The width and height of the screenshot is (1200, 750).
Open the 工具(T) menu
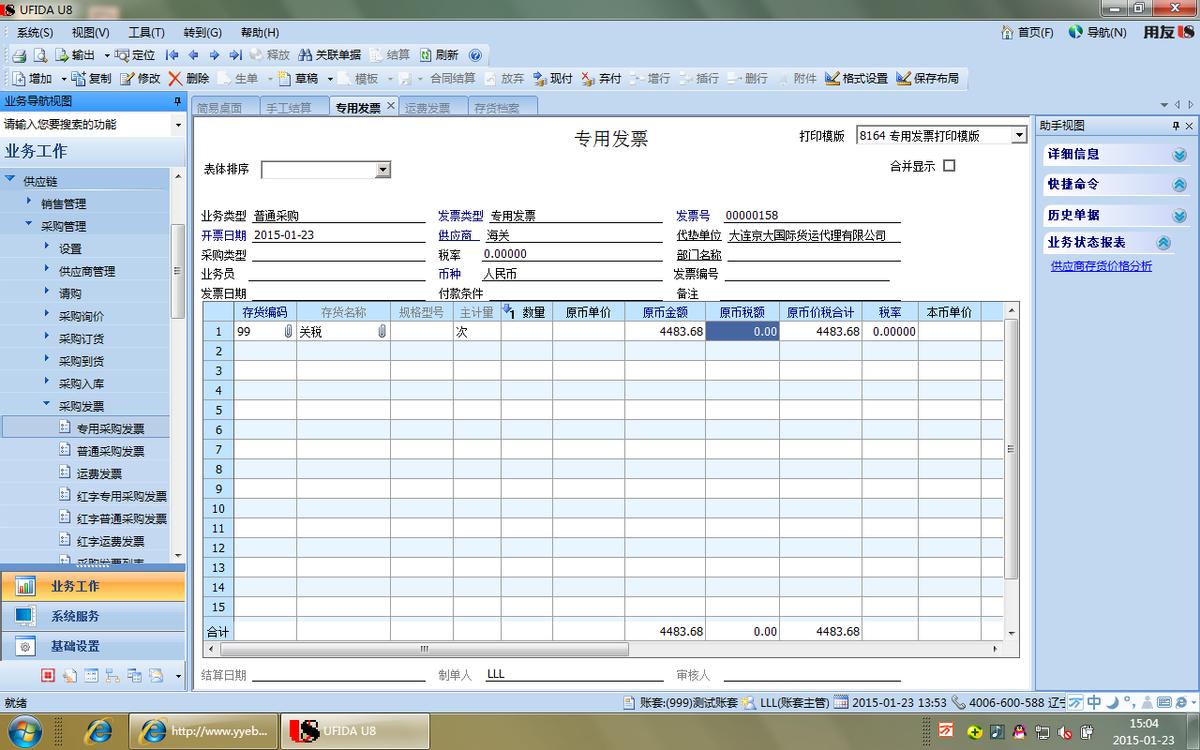[146, 32]
